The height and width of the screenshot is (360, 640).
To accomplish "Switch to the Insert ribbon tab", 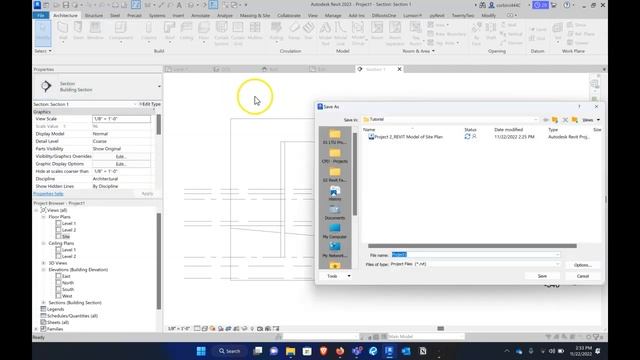I will coord(178,16).
